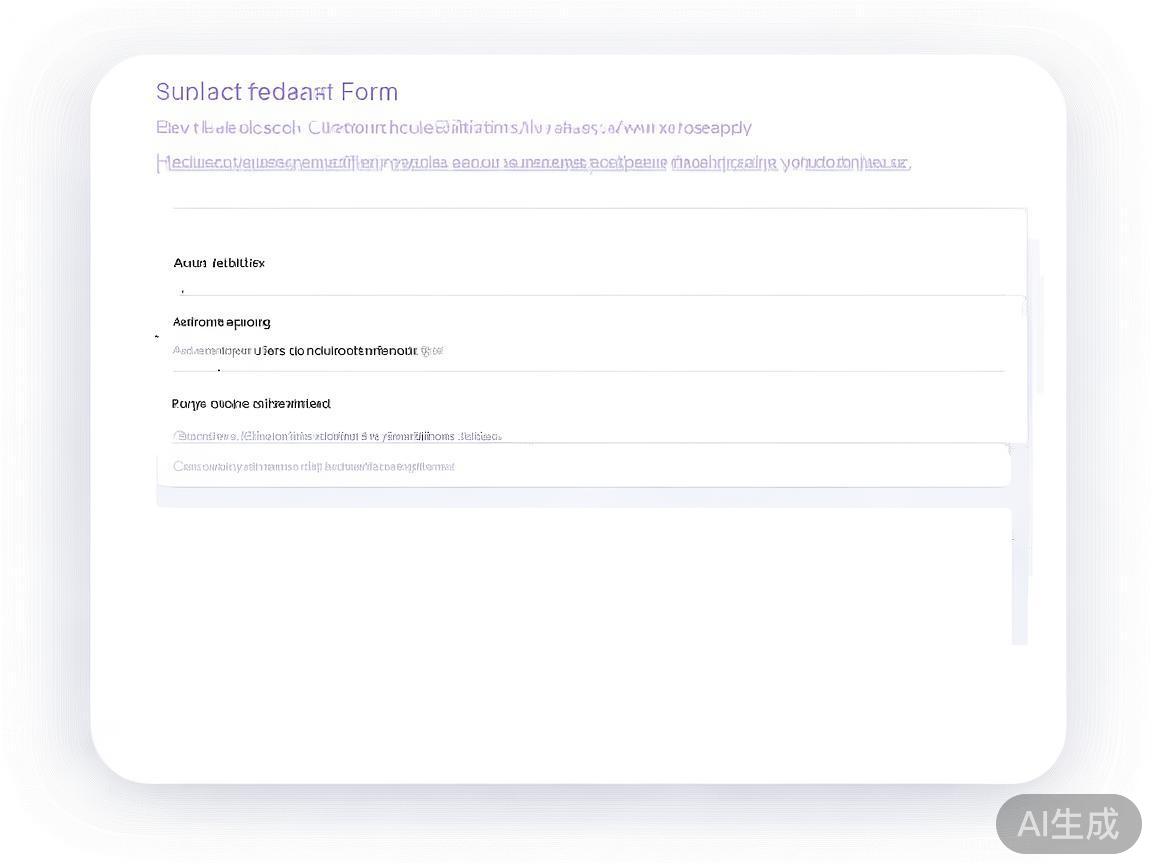Click circular symbol starting the third placeholder
The image size is (1152, 864).
[x=179, y=436]
